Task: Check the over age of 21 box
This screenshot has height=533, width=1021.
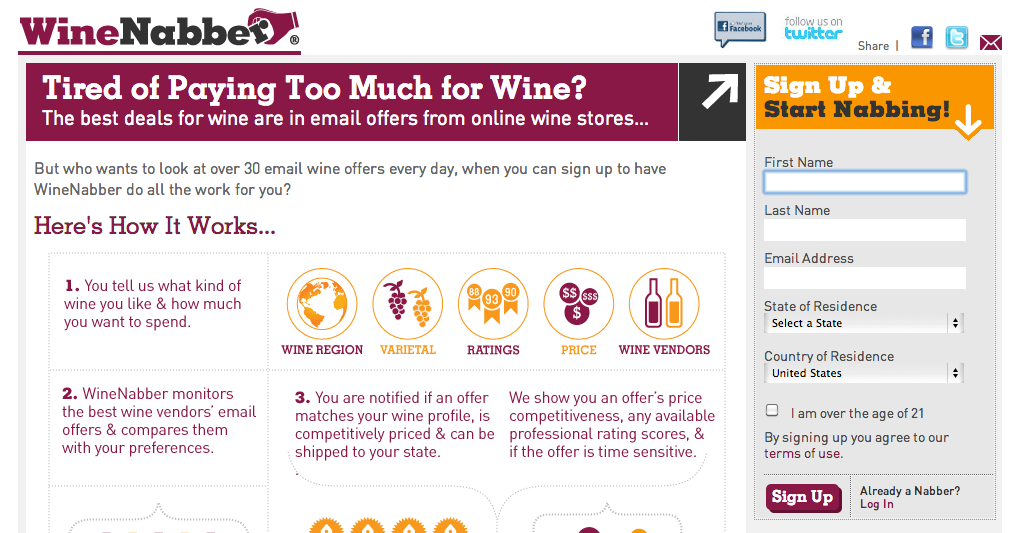Action: [772, 410]
